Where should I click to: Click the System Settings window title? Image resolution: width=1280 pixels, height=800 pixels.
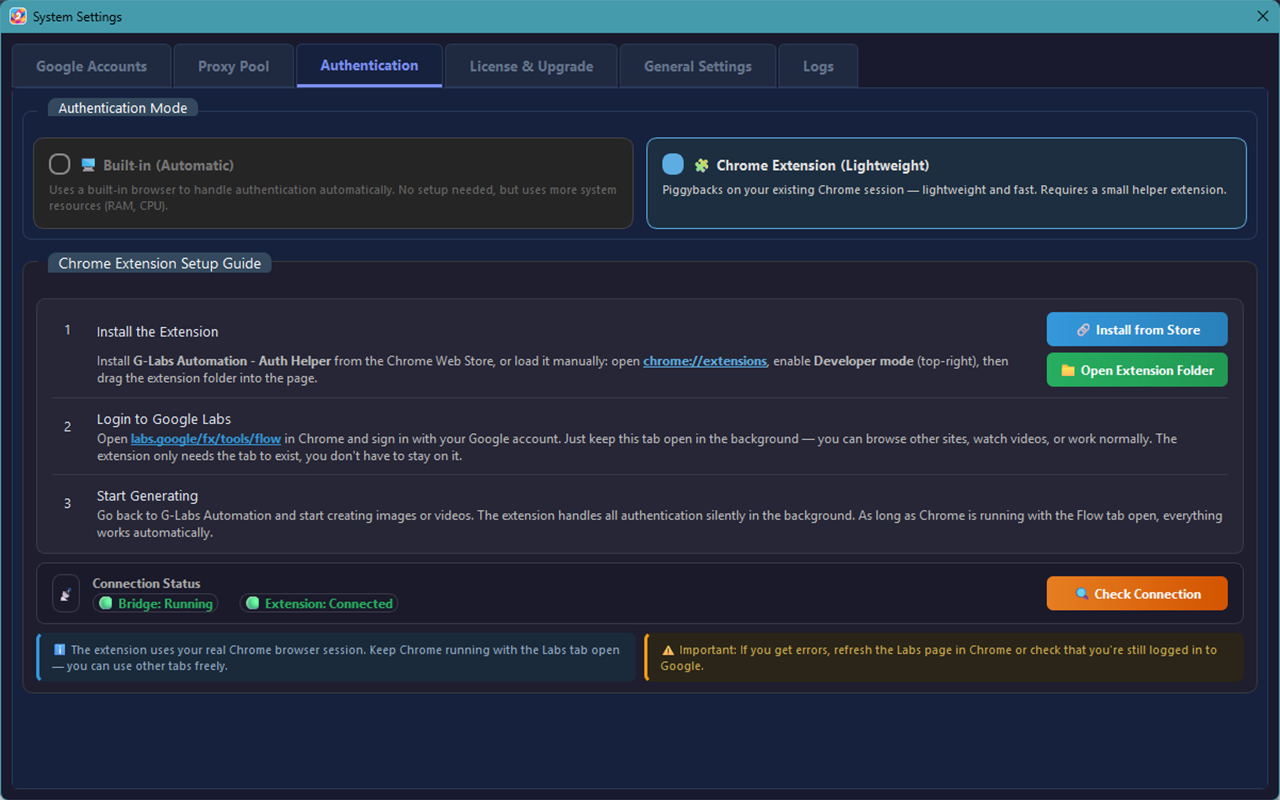[x=77, y=17]
